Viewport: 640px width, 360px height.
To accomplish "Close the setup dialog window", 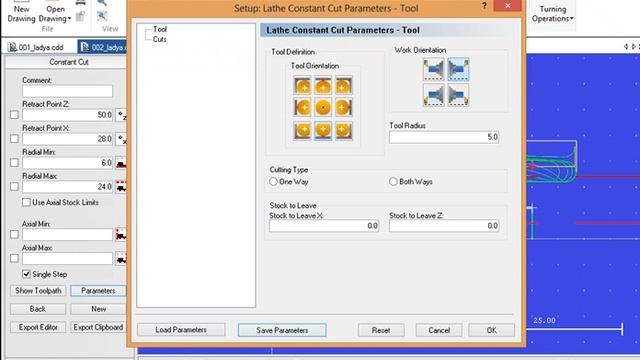I will 507,5.
